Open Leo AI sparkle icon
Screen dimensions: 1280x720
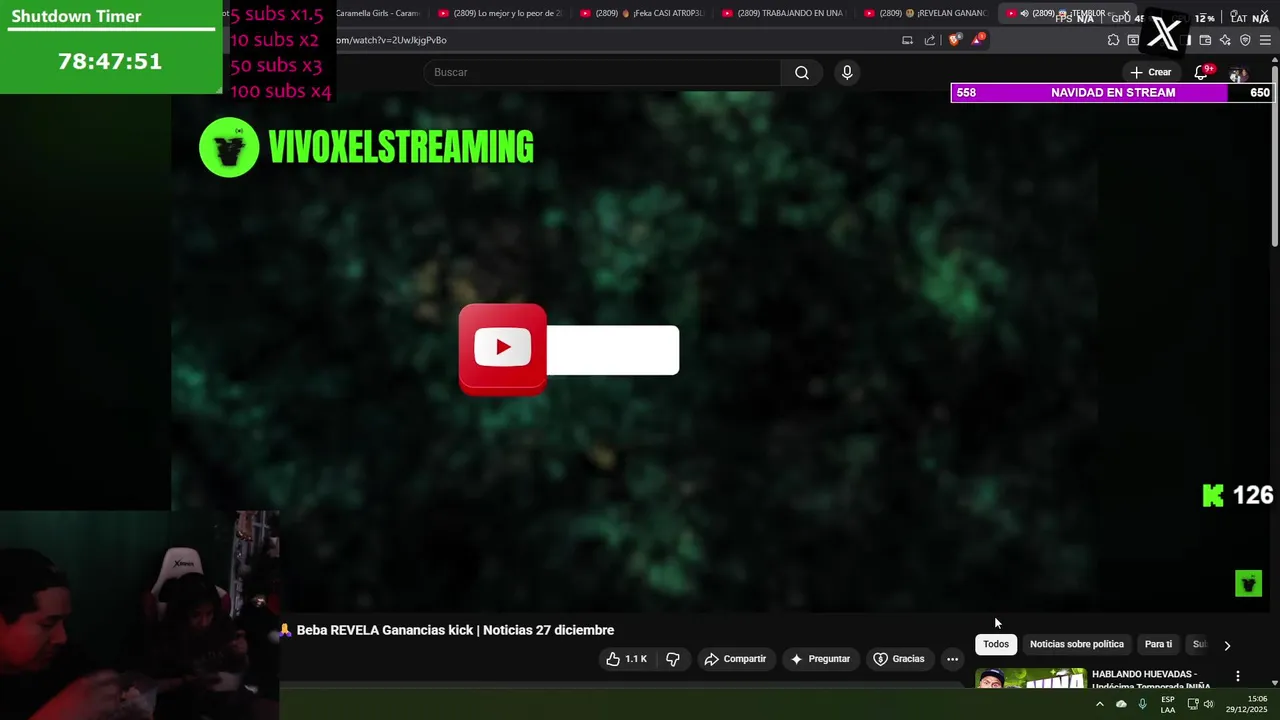coord(1225,40)
